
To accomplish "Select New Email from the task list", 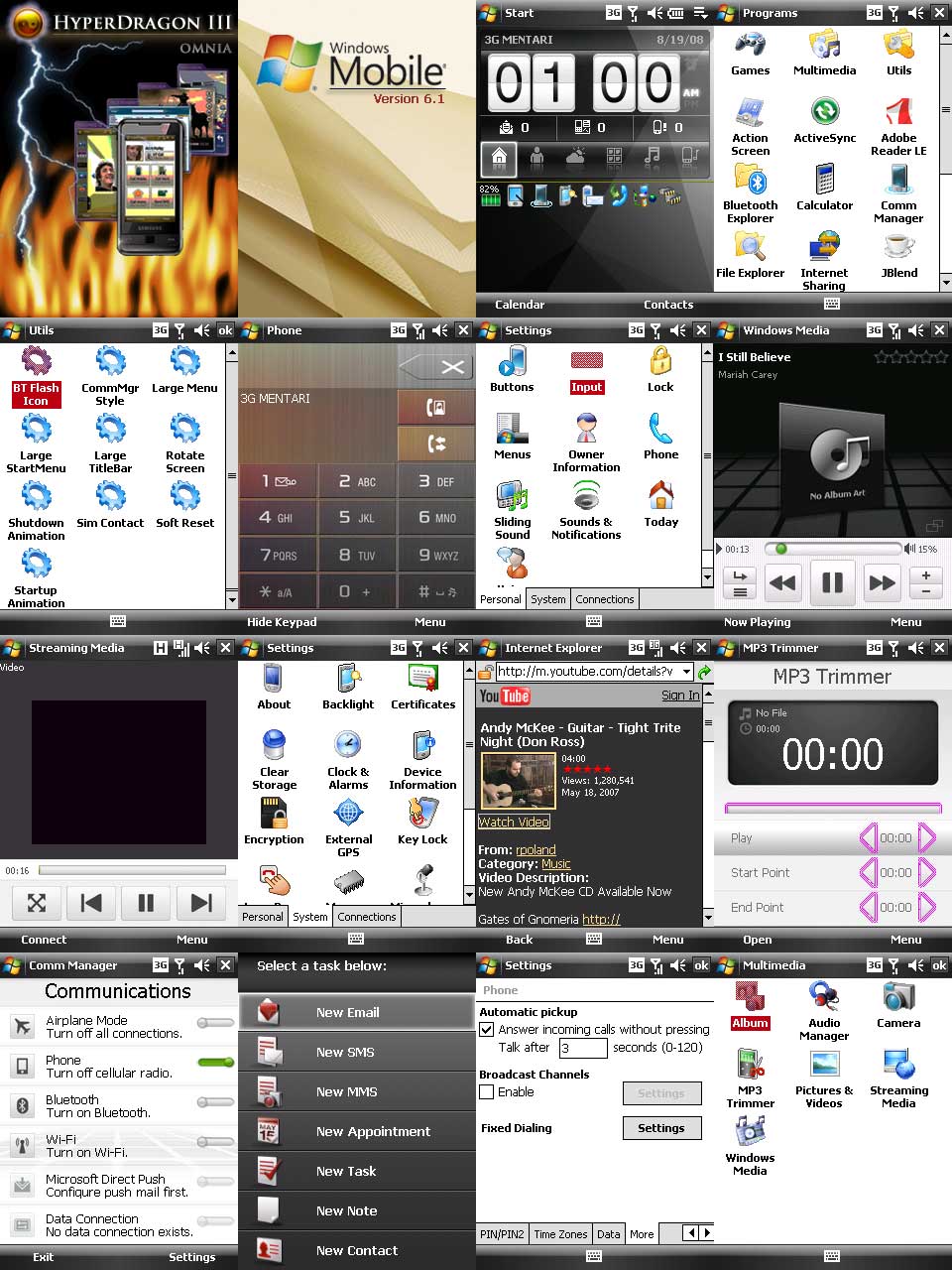I will [357, 1012].
